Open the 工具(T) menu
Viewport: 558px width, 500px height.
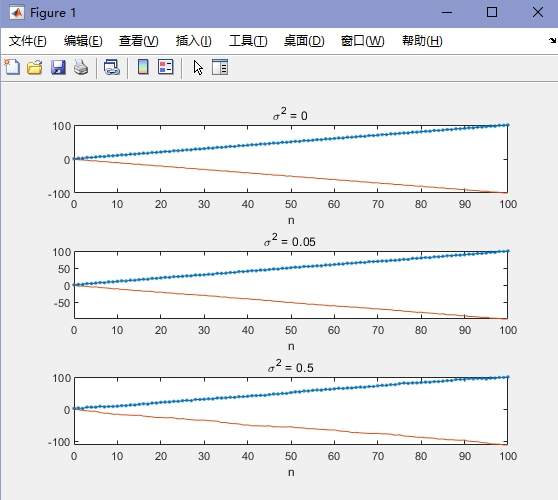(248, 41)
